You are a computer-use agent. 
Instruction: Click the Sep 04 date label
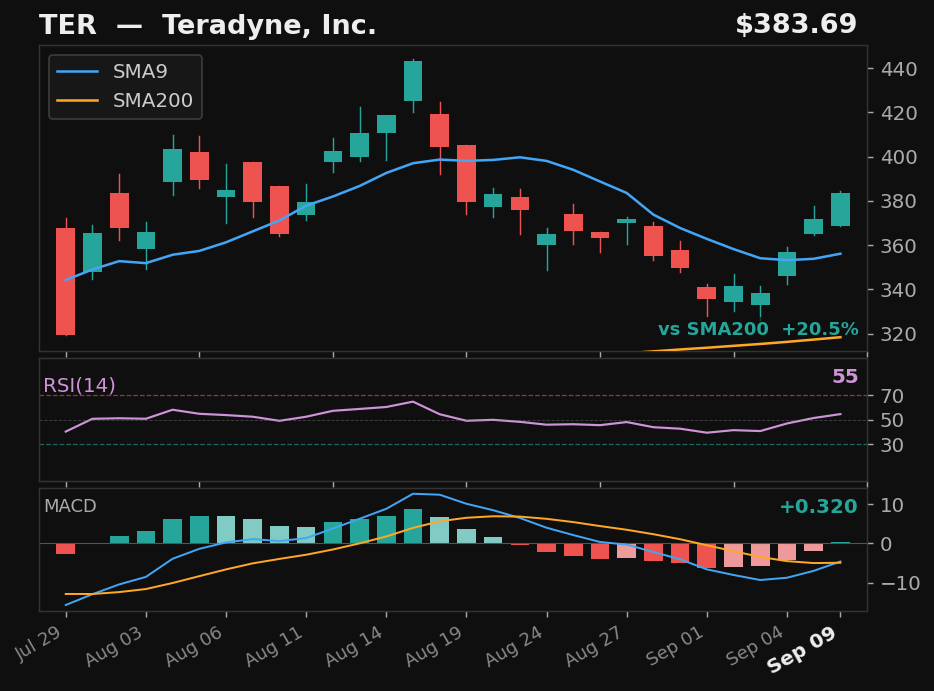(755, 646)
